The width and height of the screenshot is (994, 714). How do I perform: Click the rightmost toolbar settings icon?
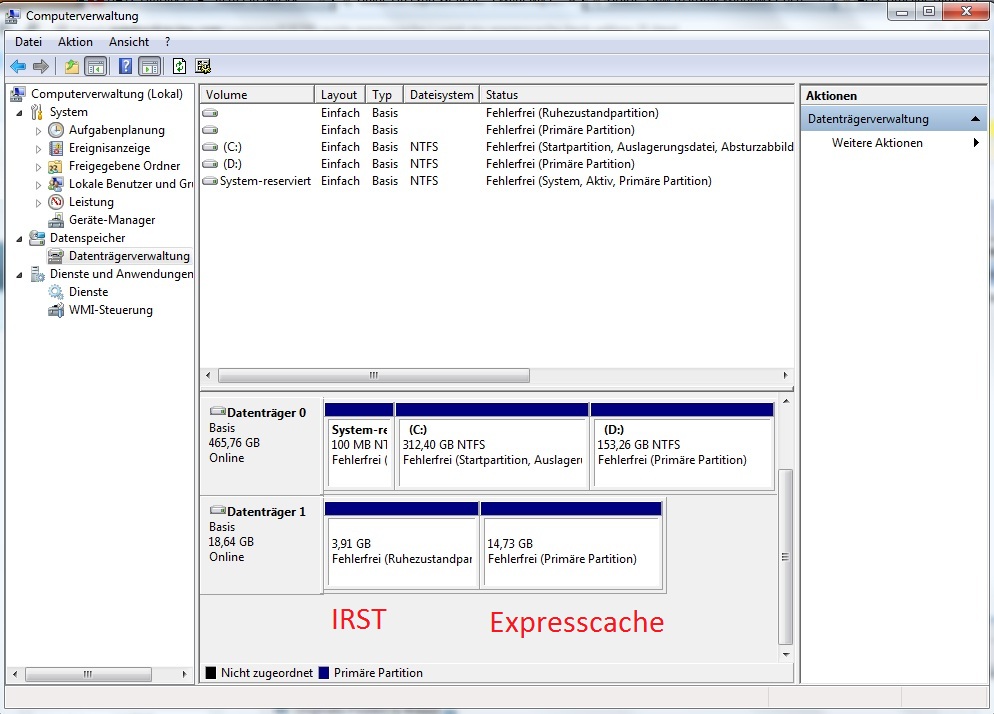click(x=203, y=66)
